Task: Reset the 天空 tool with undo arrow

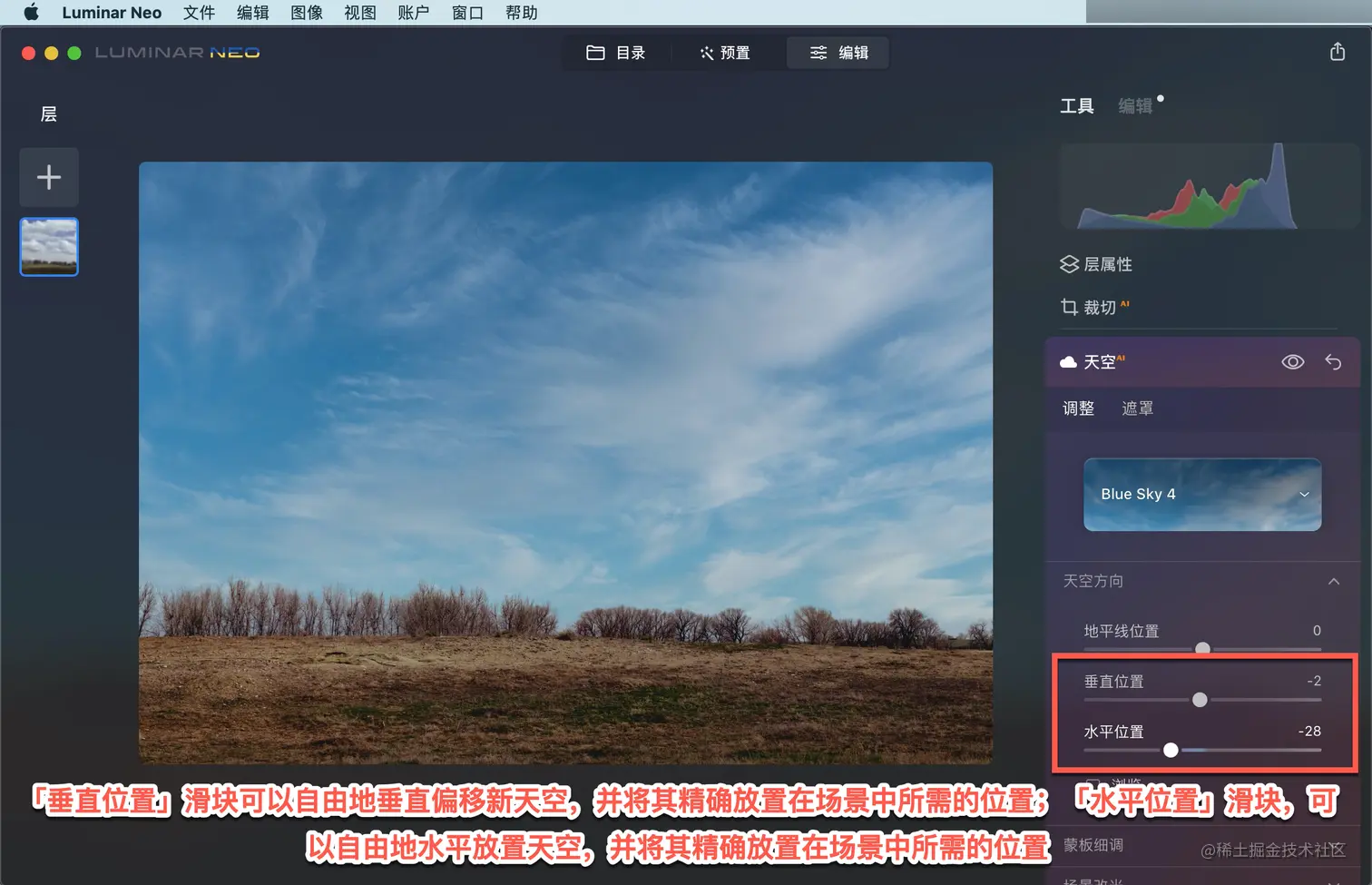Action: [1333, 362]
